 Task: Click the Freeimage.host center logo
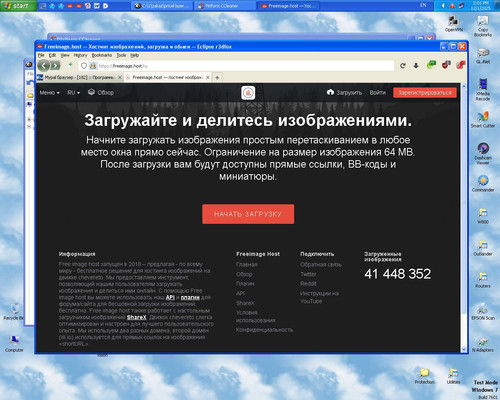[248, 93]
